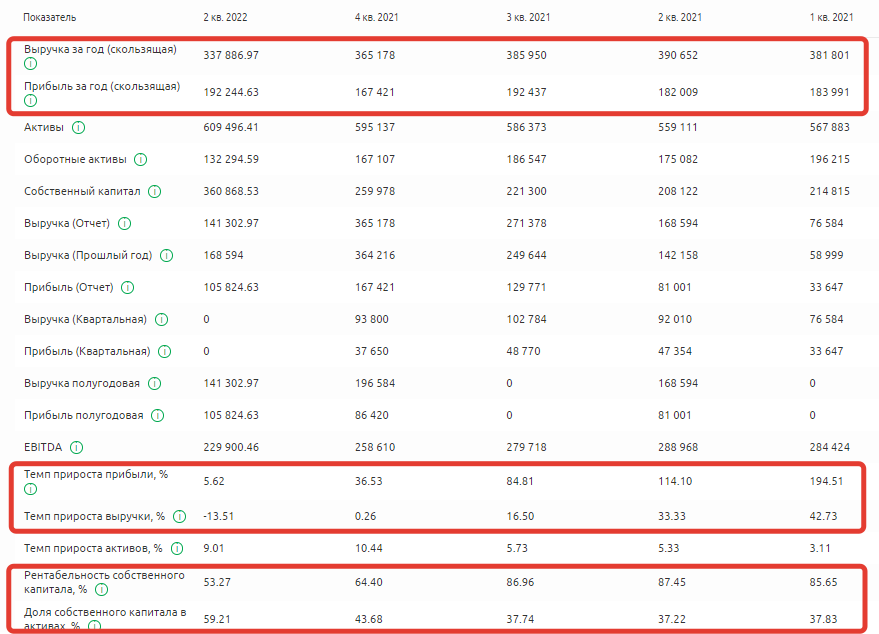Click info icon beside Выручка (Квартальная)

pos(161,320)
